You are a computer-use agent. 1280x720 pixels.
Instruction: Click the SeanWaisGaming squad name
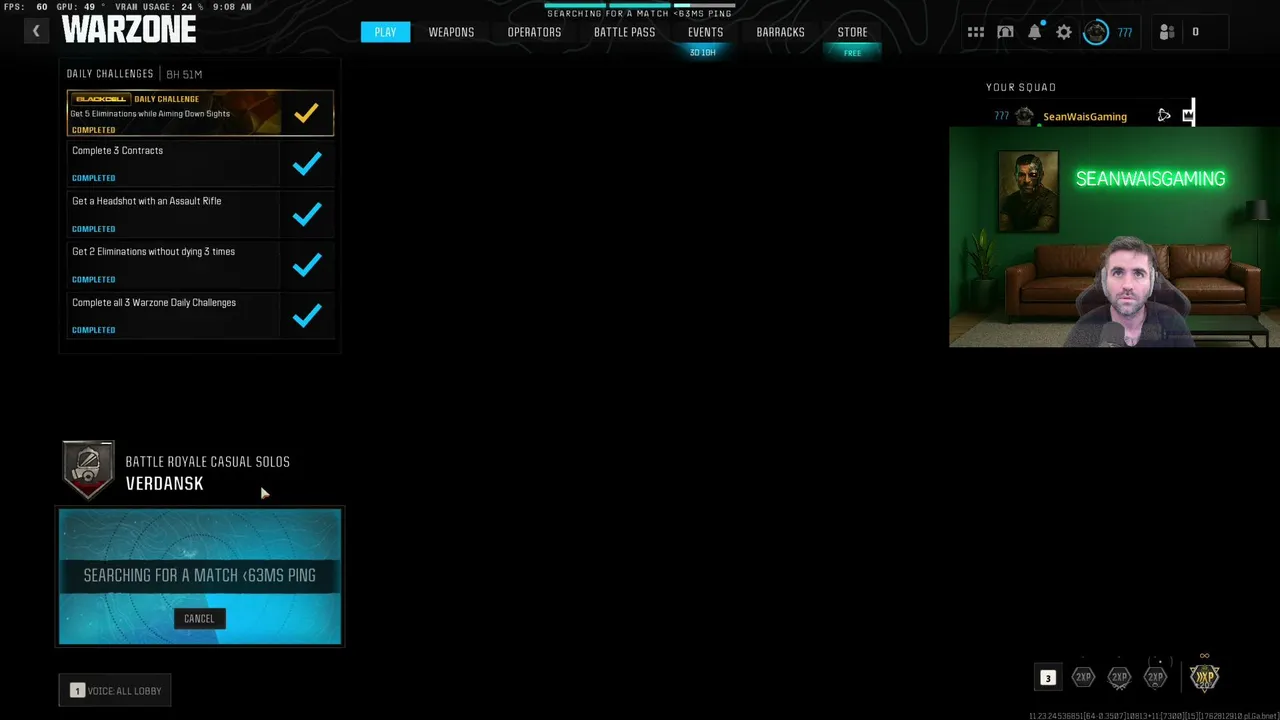click(1085, 117)
